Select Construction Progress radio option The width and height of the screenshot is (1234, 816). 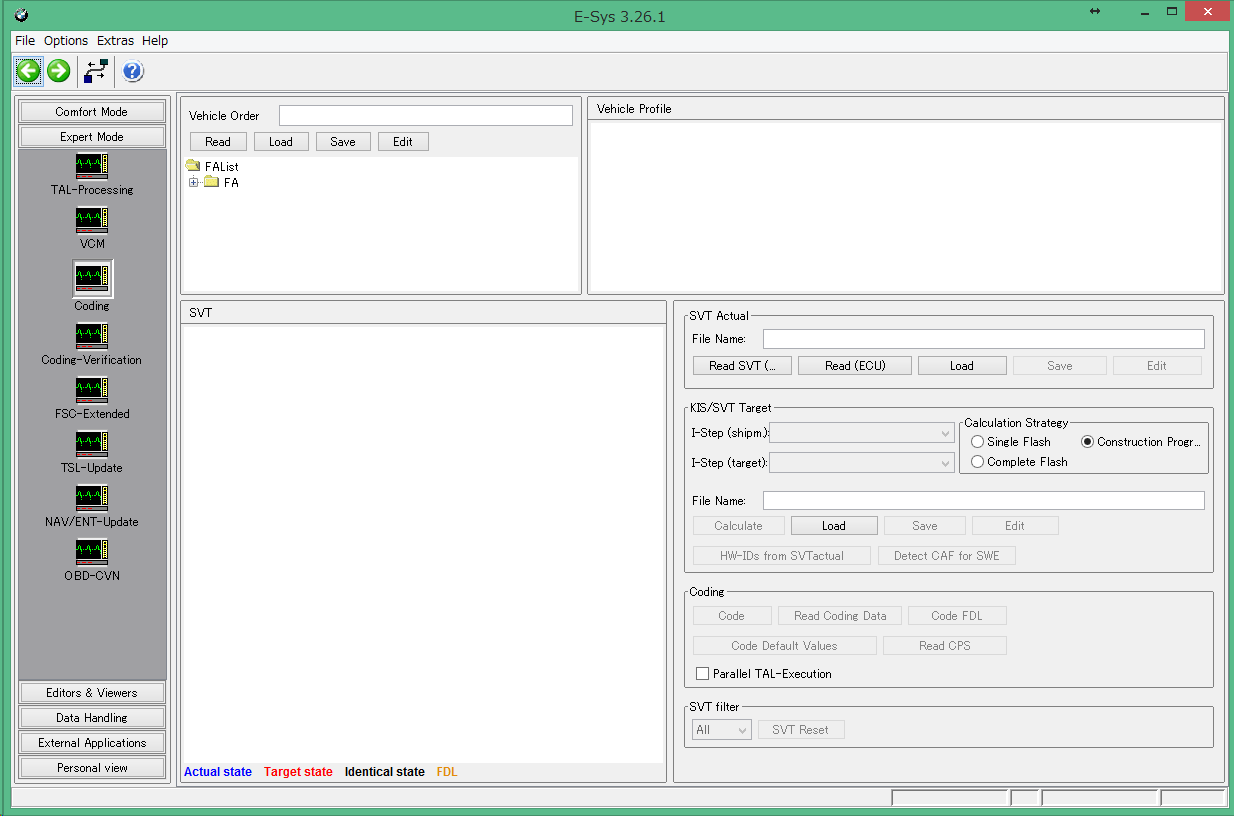[1087, 441]
